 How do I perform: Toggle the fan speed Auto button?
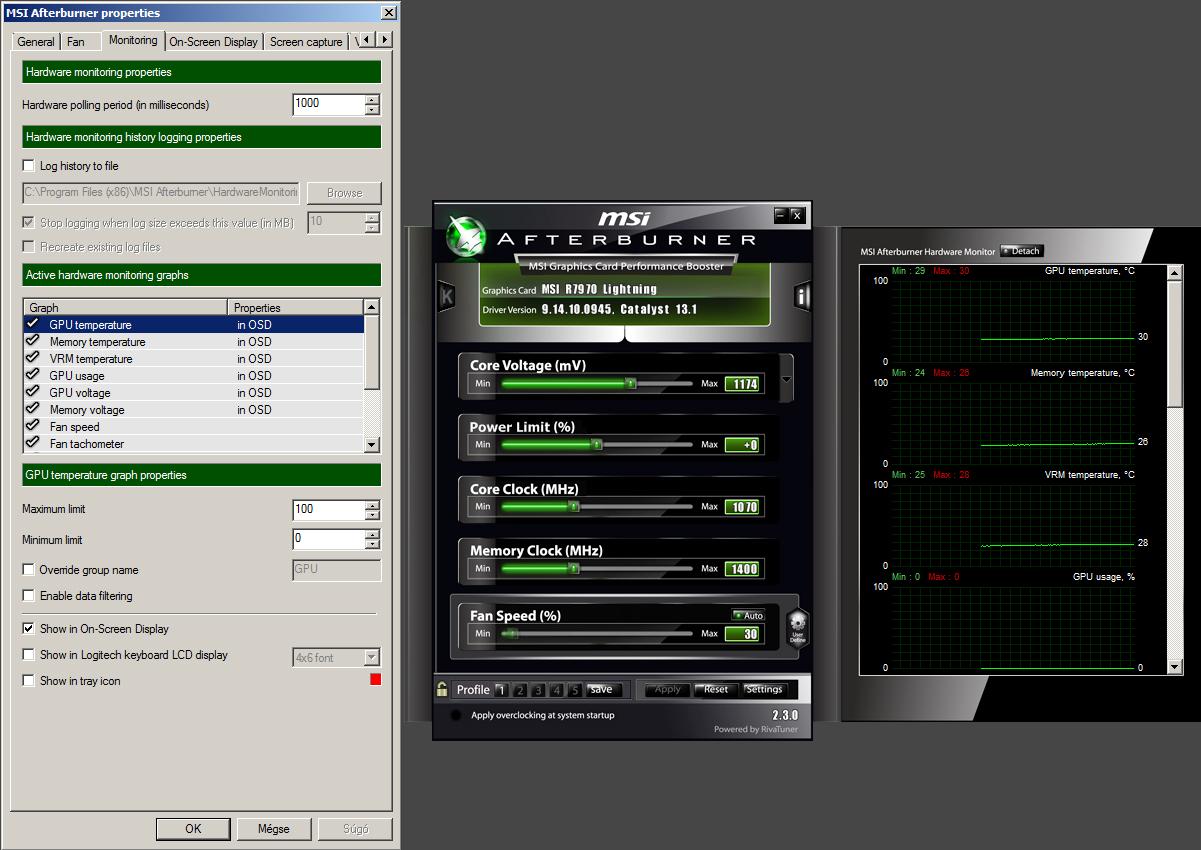[x=748, y=616]
